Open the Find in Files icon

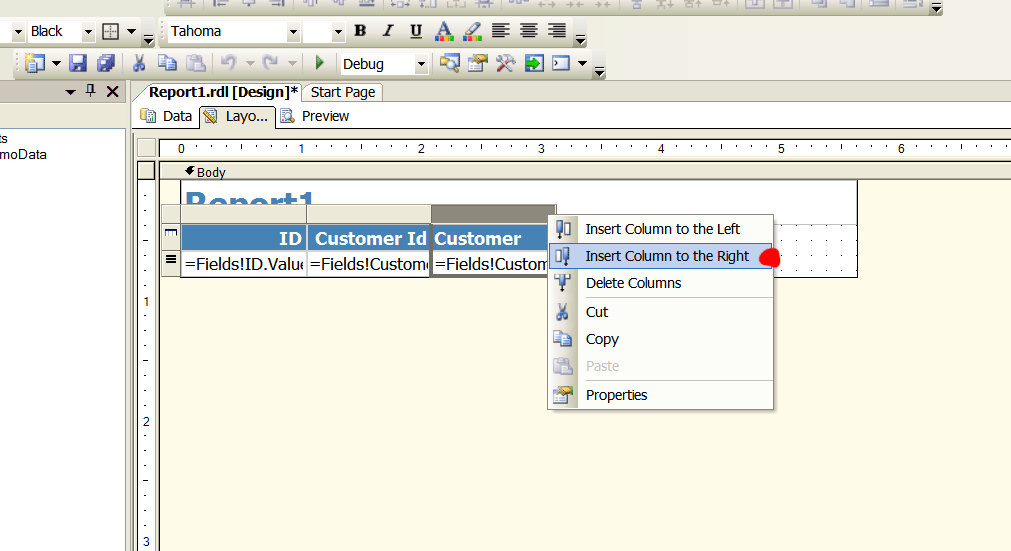[449, 63]
